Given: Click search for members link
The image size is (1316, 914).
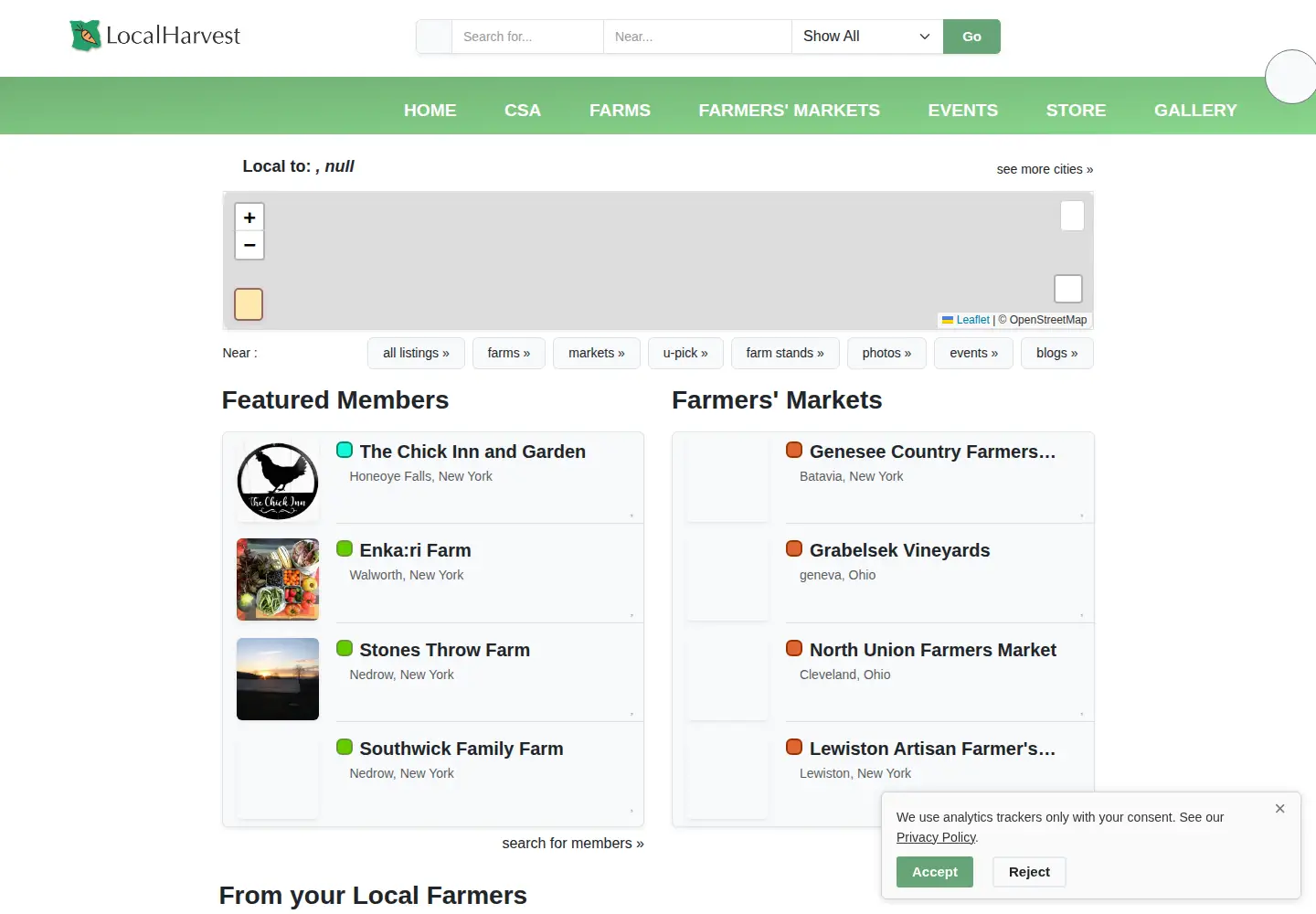Looking at the screenshot, I should coord(573,844).
